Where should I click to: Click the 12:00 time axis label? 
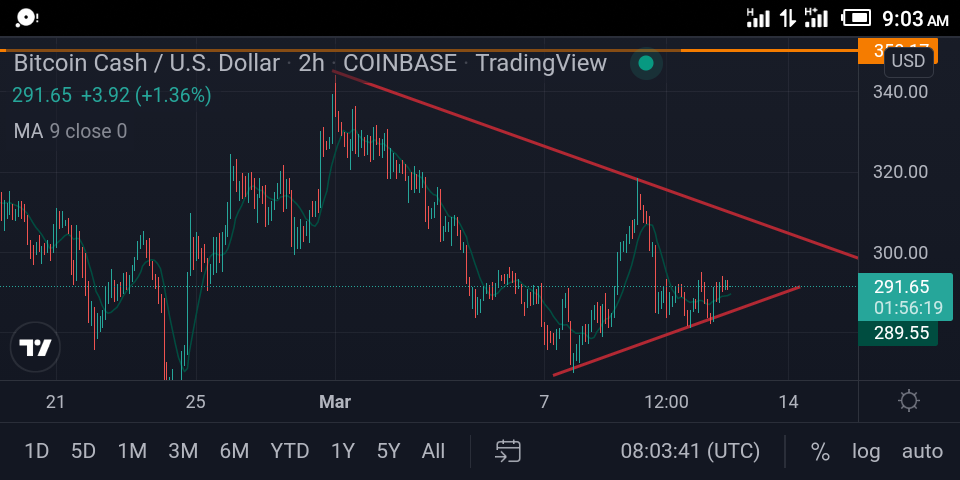(x=666, y=402)
